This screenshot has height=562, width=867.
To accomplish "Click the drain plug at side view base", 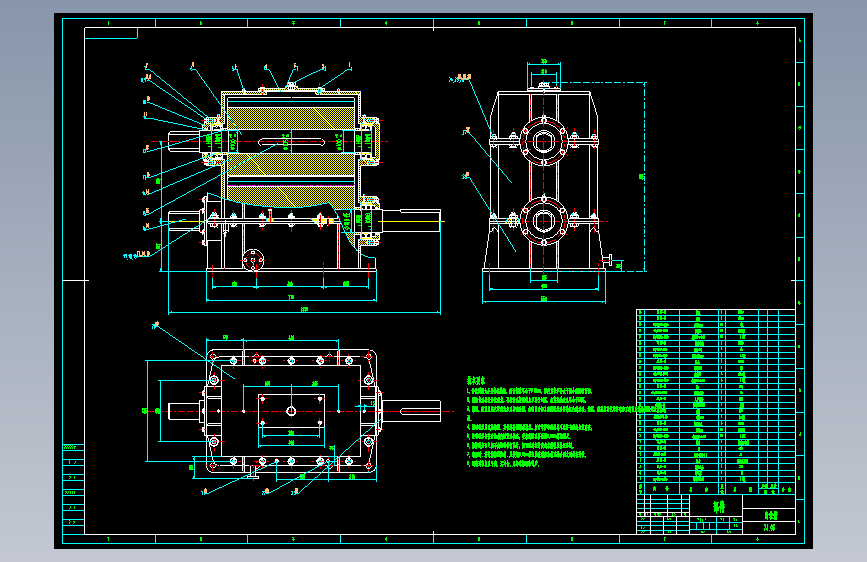I will tap(608, 260).
